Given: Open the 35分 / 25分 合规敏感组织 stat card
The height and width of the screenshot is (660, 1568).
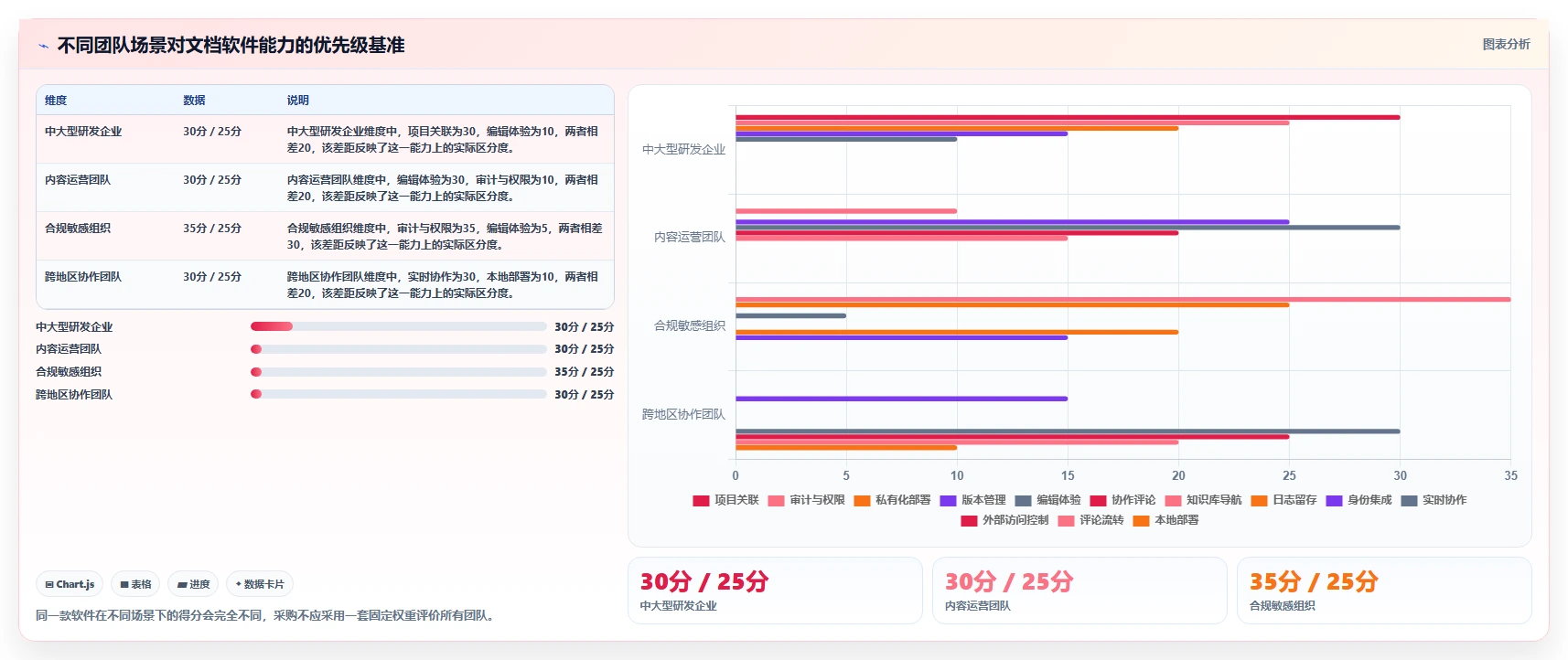Looking at the screenshot, I should point(1384,591).
